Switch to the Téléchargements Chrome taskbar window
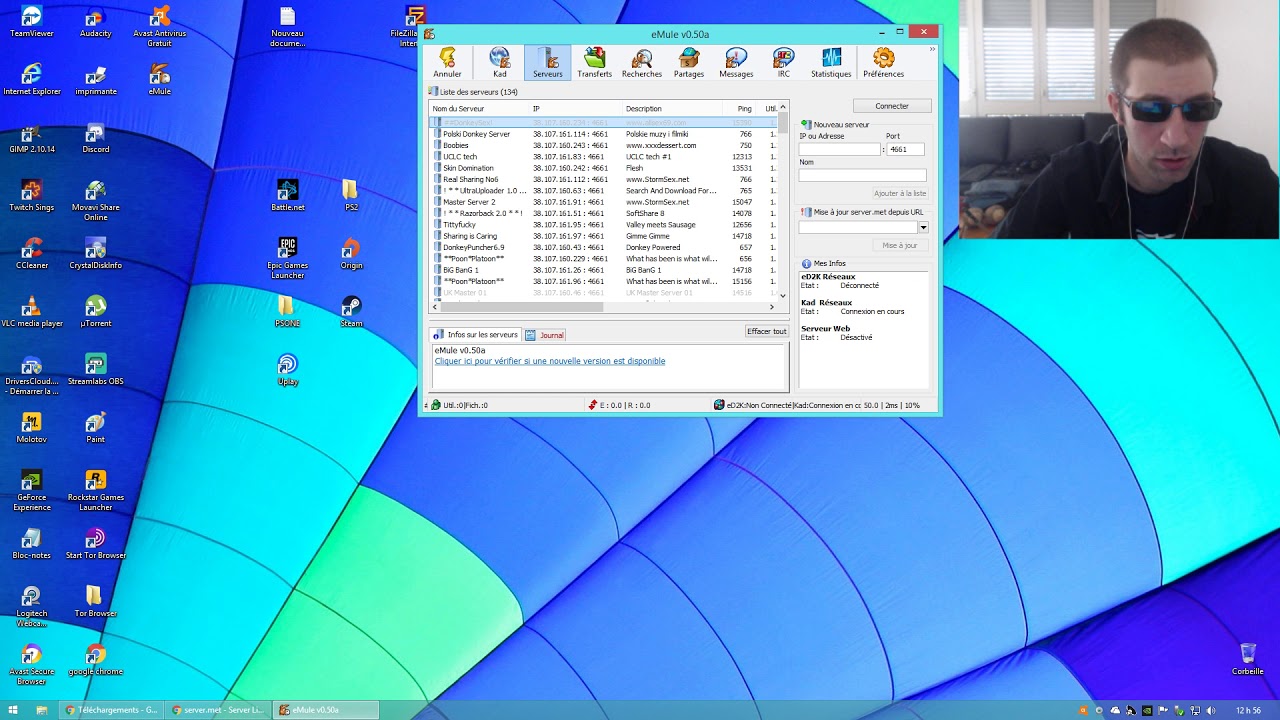 tap(111, 710)
